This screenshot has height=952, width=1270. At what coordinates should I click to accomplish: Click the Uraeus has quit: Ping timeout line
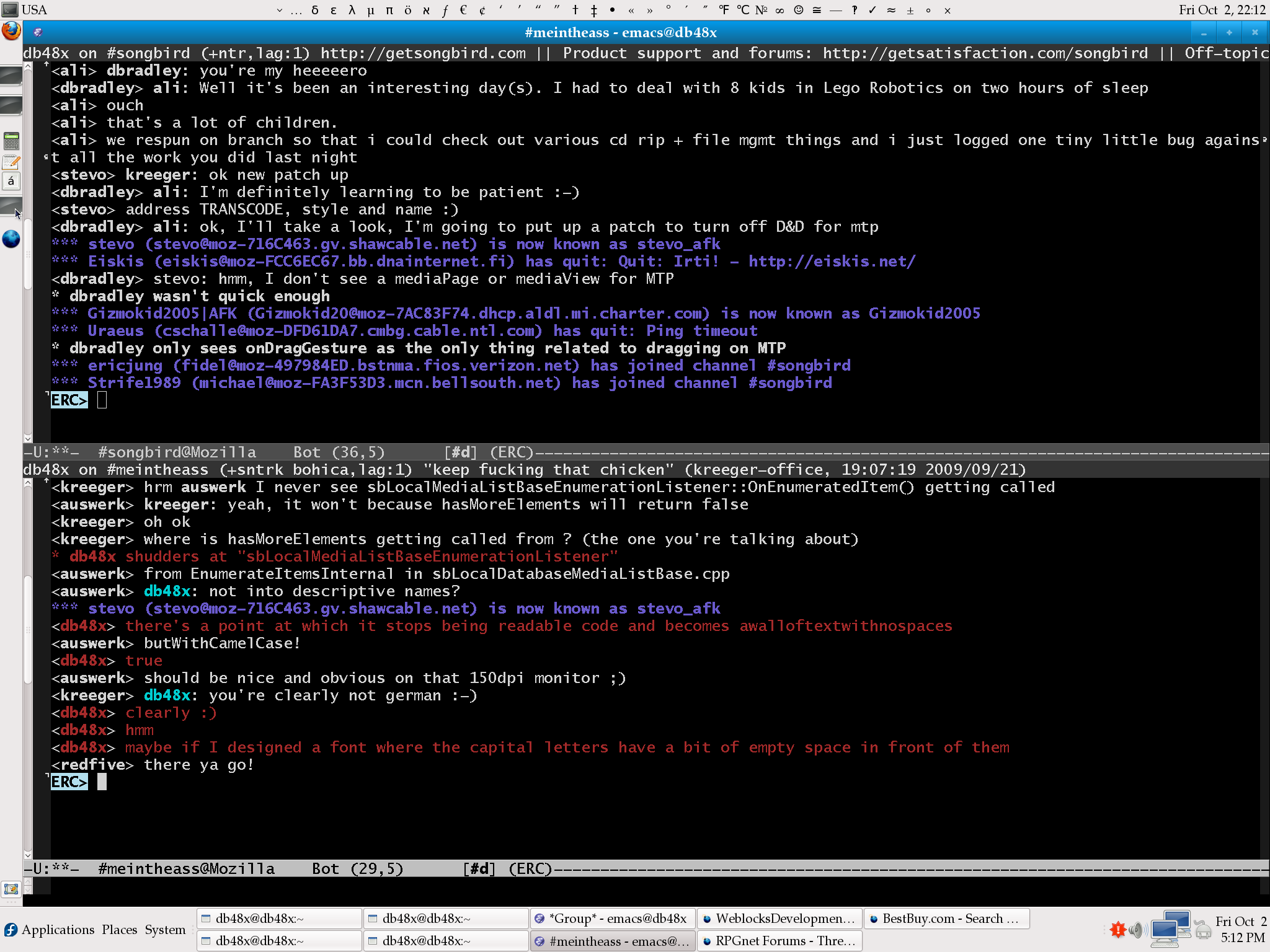(404, 331)
